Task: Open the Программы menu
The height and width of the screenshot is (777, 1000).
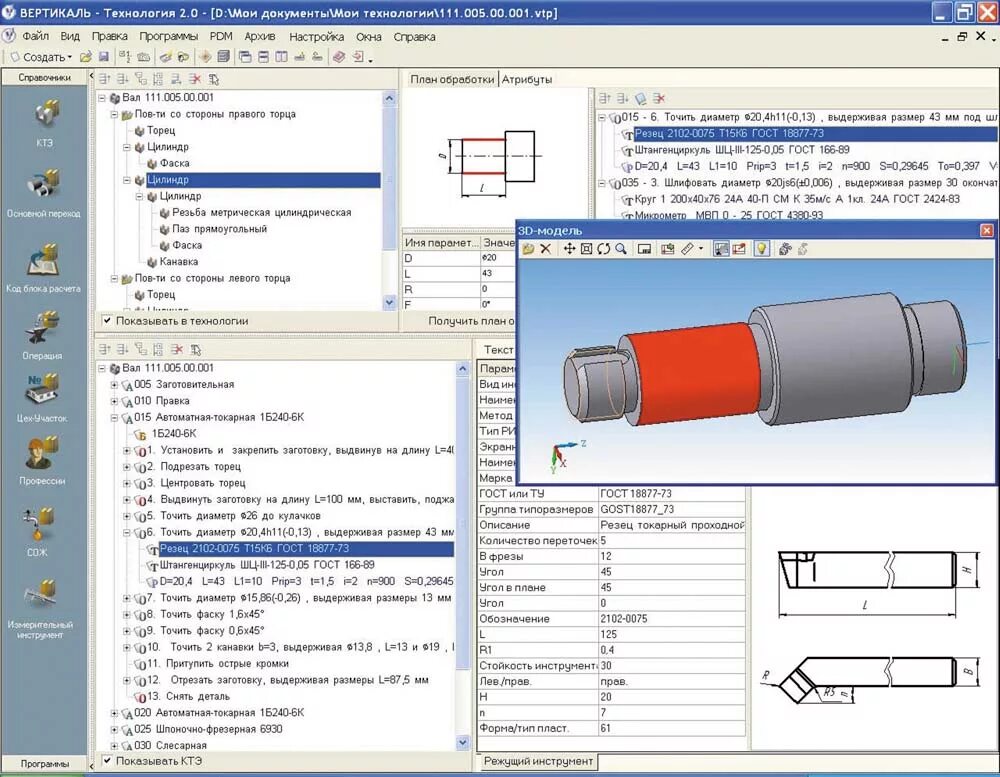Action: coord(168,36)
